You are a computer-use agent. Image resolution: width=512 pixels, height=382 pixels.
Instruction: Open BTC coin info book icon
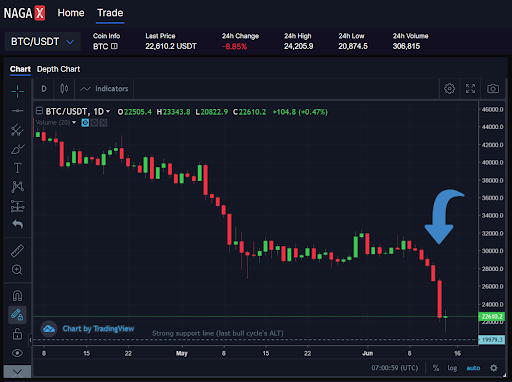click(x=114, y=46)
